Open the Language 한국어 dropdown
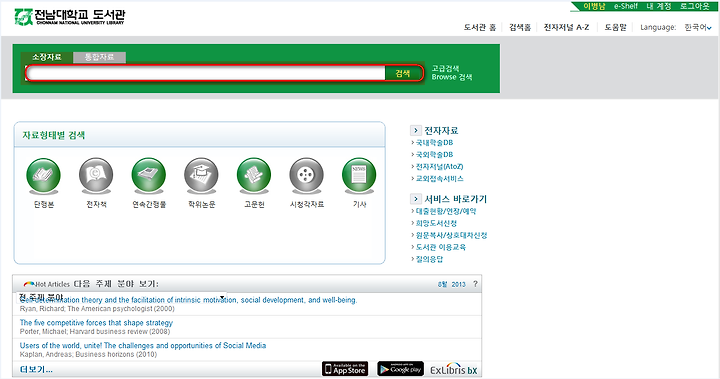The height and width of the screenshot is (379, 720). [698, 28]
